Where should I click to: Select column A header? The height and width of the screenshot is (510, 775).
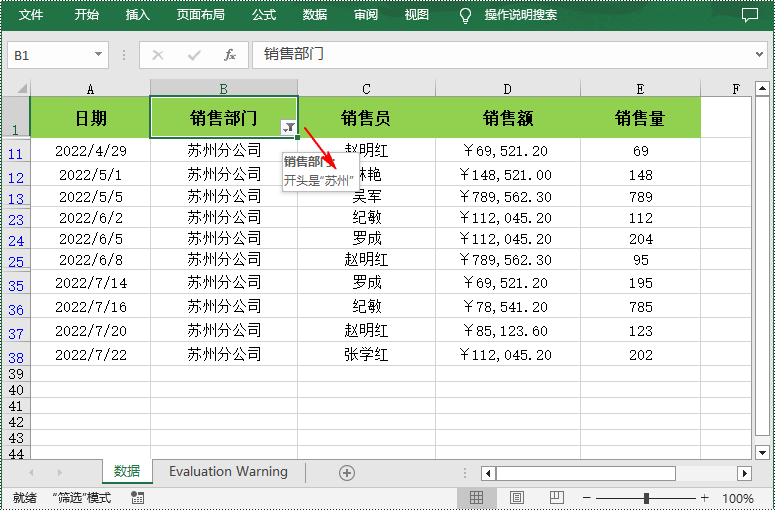point(90,89)
